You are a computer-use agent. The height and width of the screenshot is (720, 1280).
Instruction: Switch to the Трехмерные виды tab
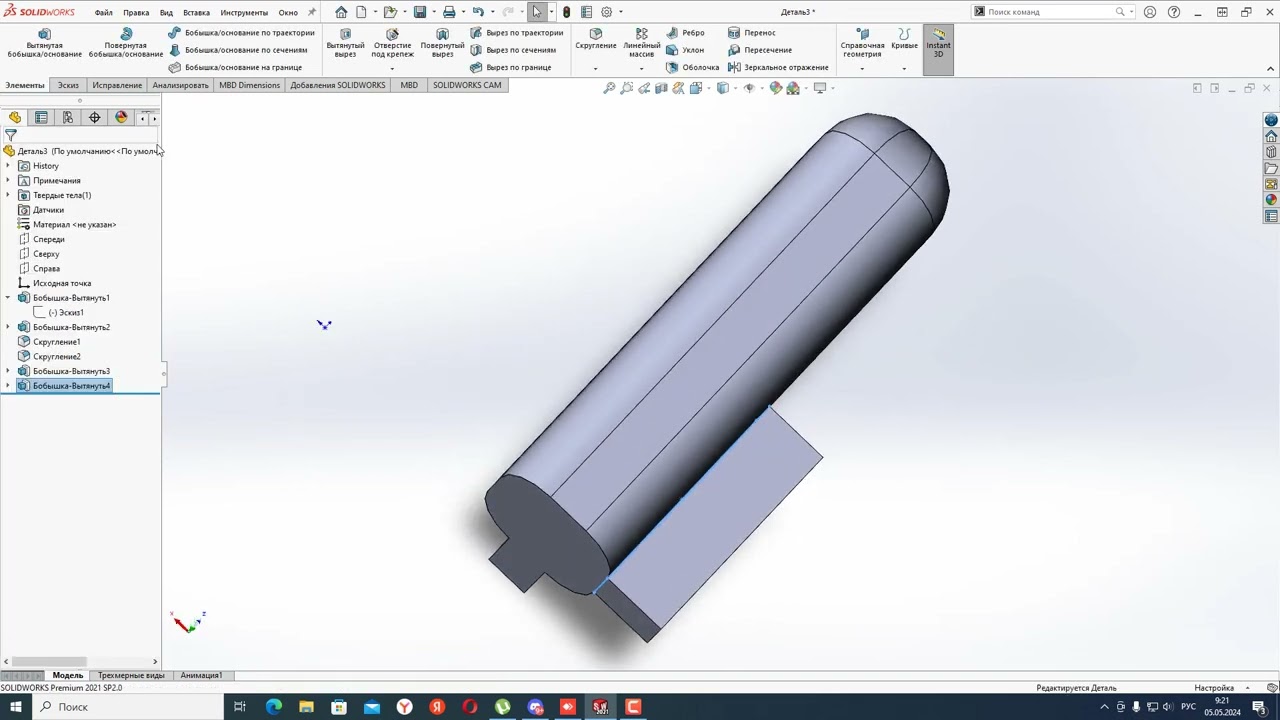click(131, 675)
